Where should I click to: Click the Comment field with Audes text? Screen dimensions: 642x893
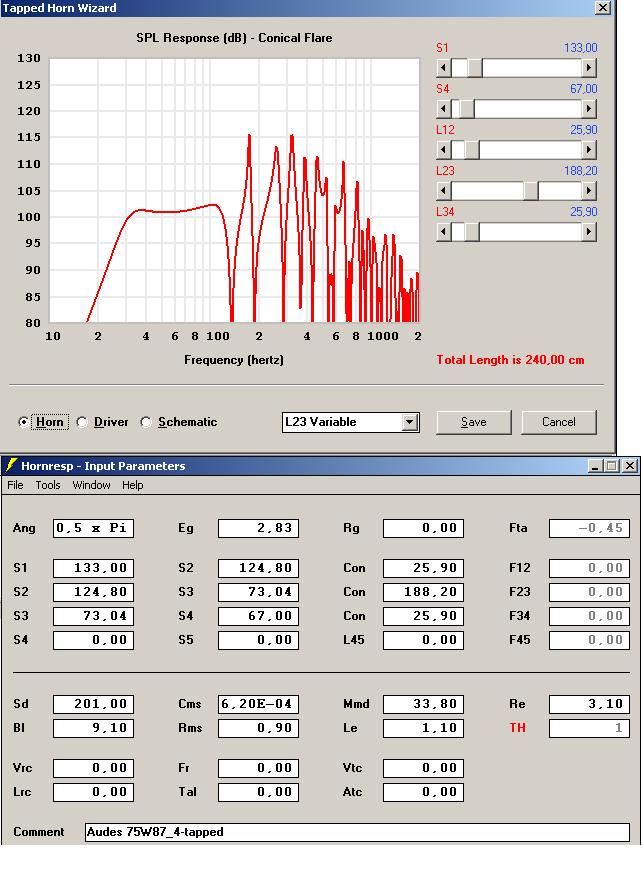tap(357, 832)
